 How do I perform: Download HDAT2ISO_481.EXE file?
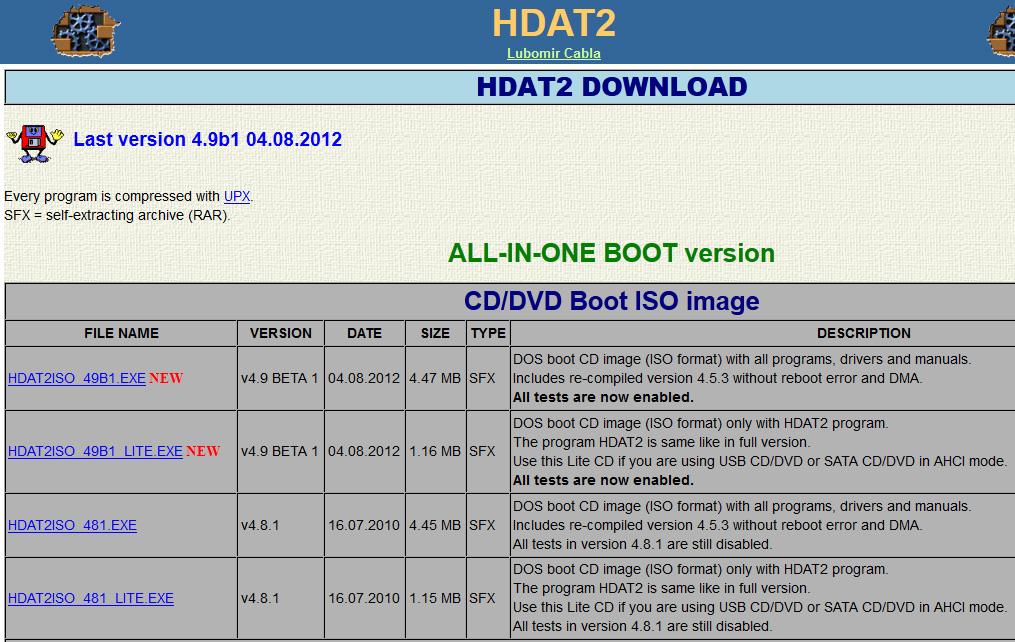tap(72, 525)
